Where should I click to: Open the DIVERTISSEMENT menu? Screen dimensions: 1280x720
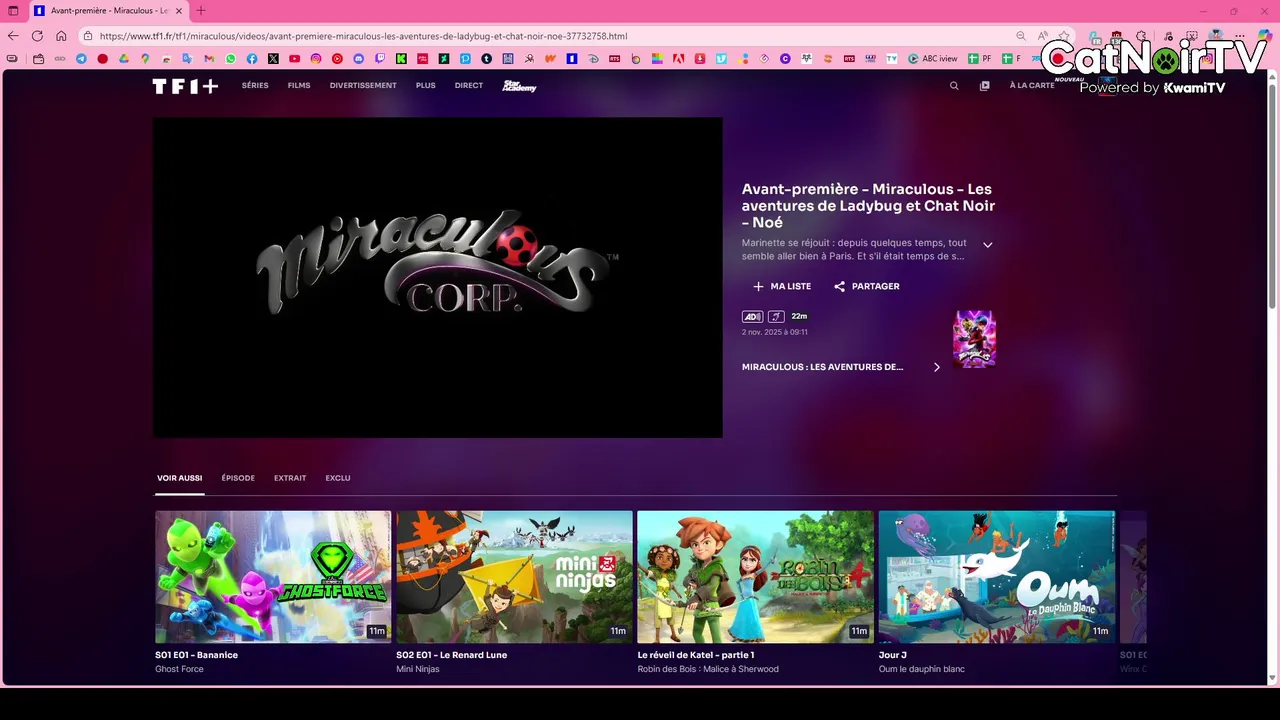click(363, 86)
